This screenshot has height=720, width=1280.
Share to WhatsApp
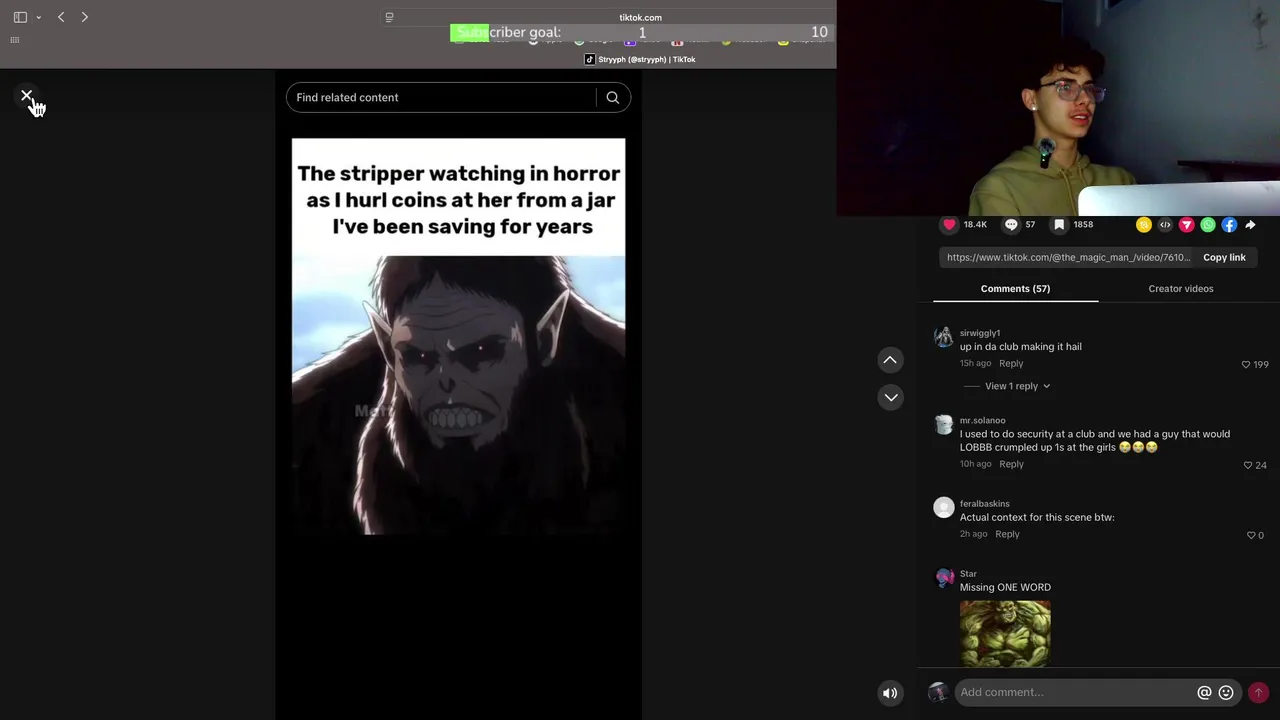(1208, 225)
